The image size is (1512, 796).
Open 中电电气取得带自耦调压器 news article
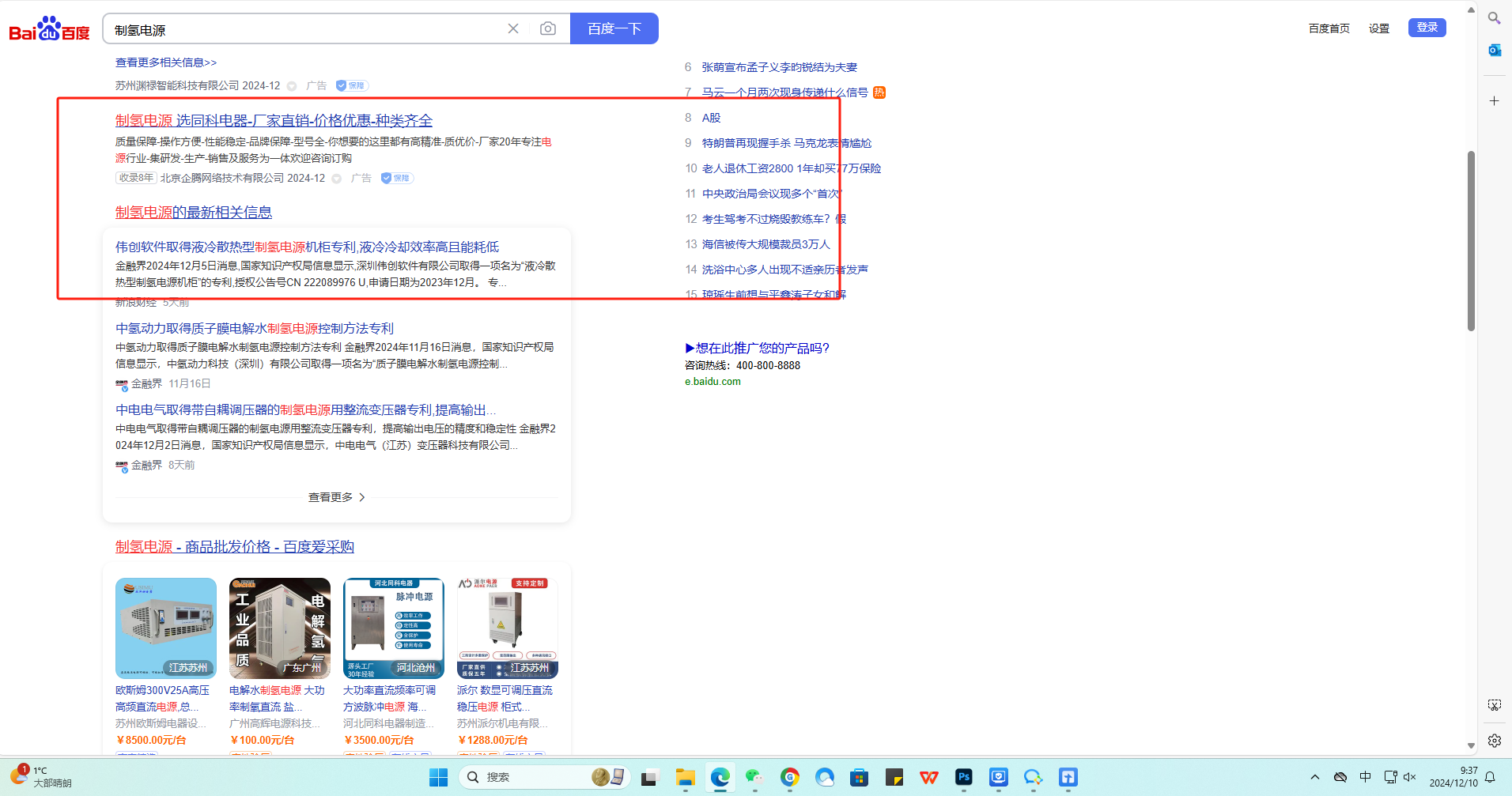tap(306, 409)
